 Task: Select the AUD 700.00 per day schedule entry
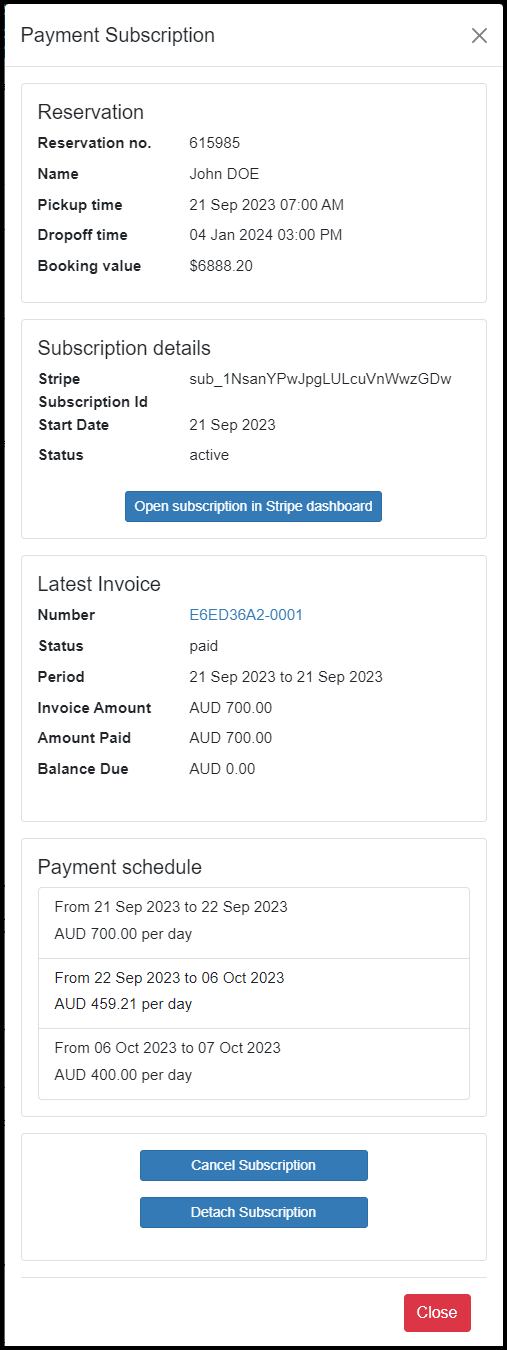click(254, 923)
